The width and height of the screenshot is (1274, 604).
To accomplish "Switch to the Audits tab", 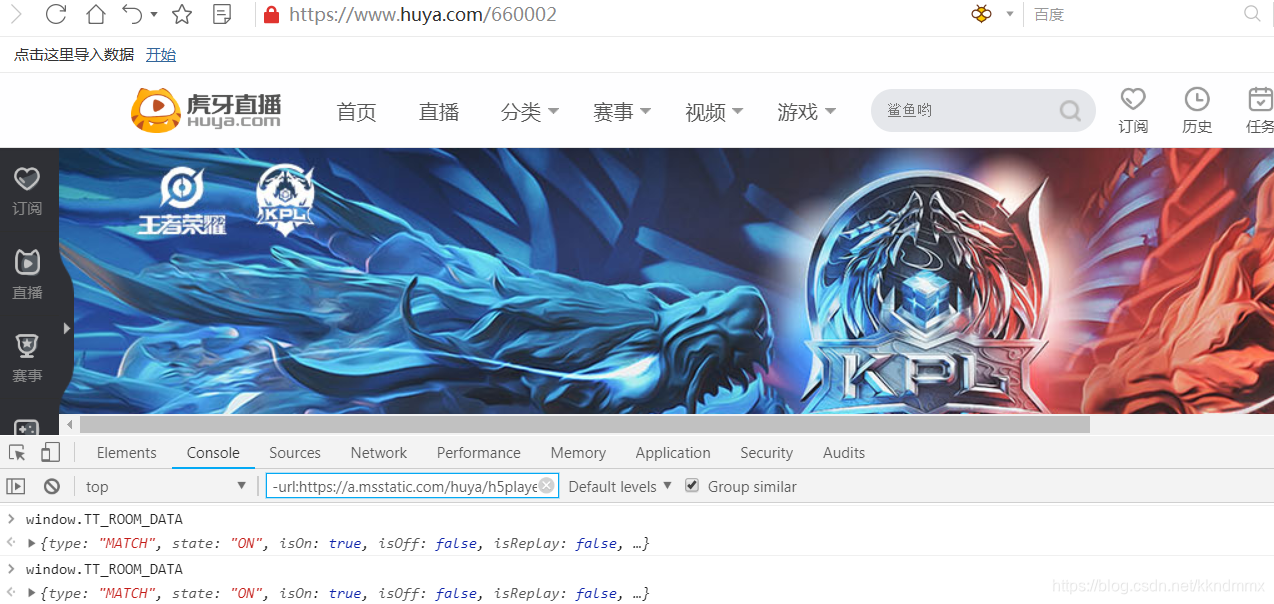I will click(844, 453).
